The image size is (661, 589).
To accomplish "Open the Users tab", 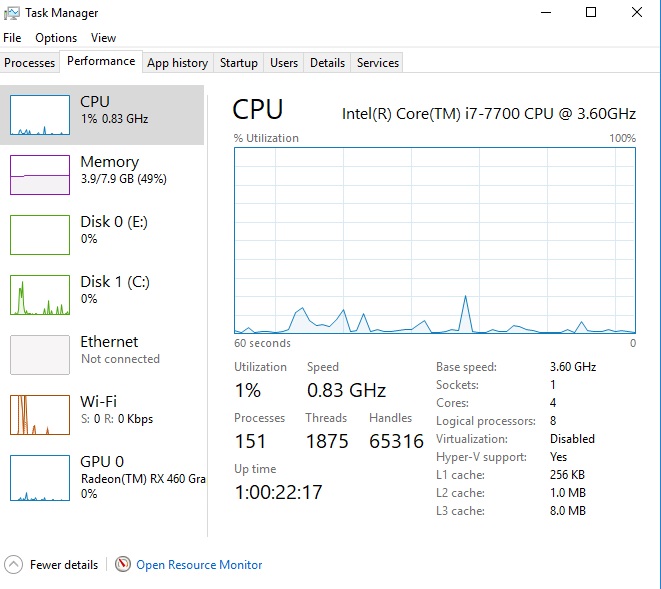I will coord(284,63).
